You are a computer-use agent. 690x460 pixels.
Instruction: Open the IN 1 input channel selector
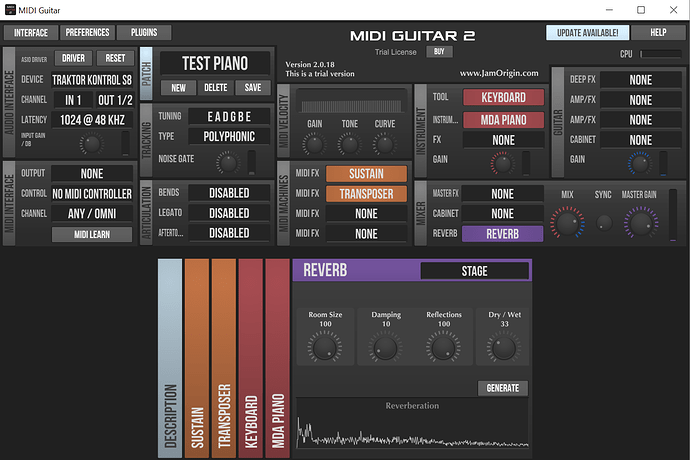(x=73, y=100)
